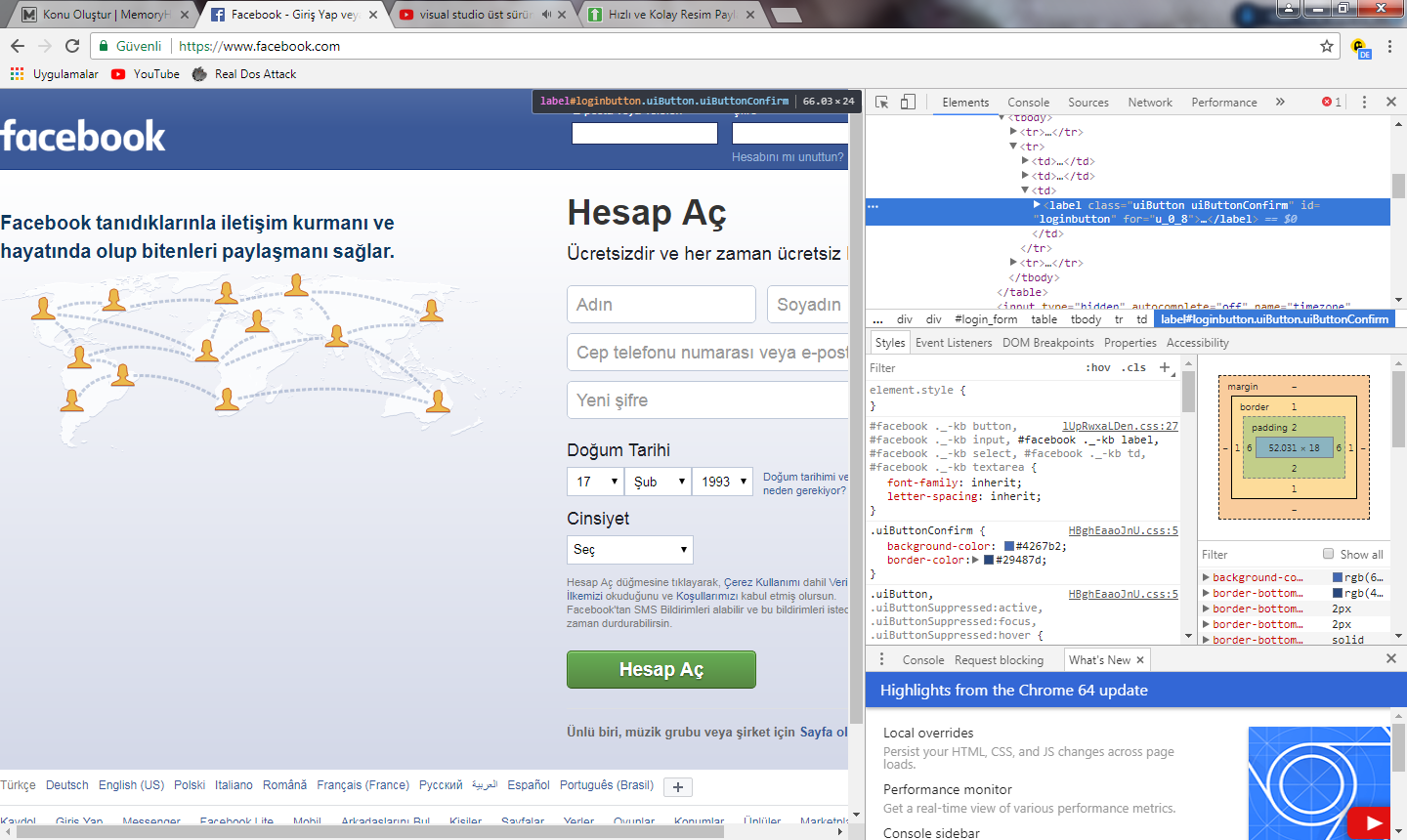Click the breadcrumb overflow ellipsis
1407x840 pixels.
click(877, 319)
